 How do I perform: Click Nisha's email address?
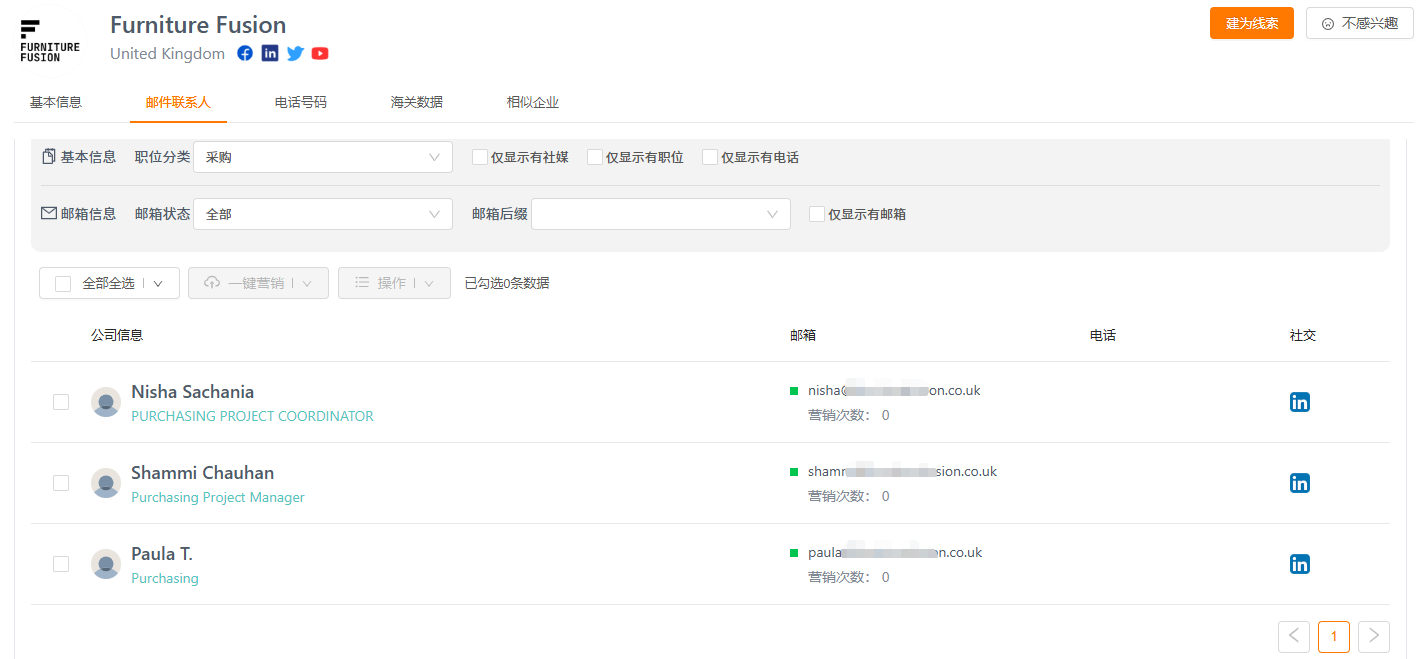point(894,391)
